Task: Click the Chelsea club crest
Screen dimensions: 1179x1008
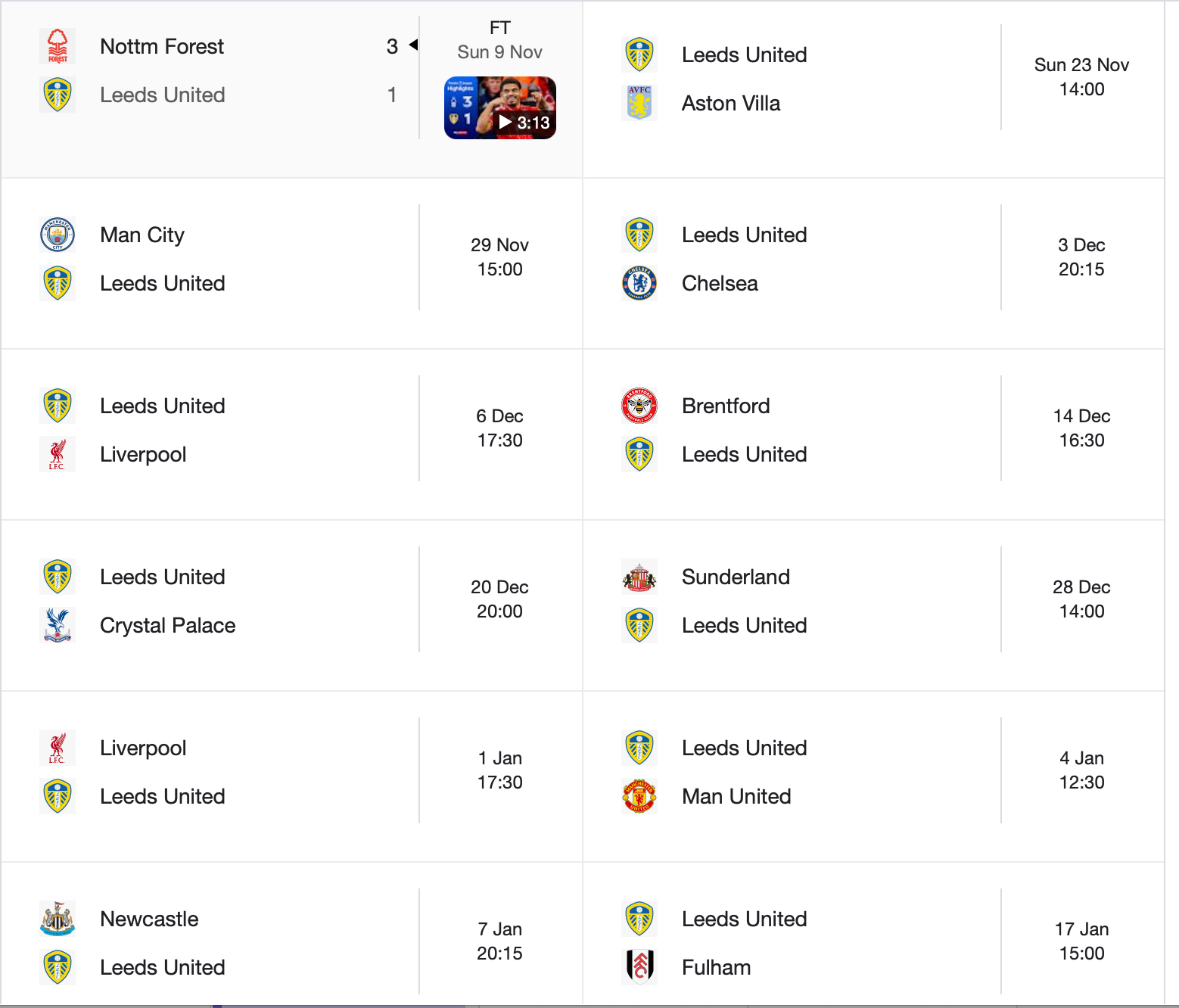Action: [639, 283]
